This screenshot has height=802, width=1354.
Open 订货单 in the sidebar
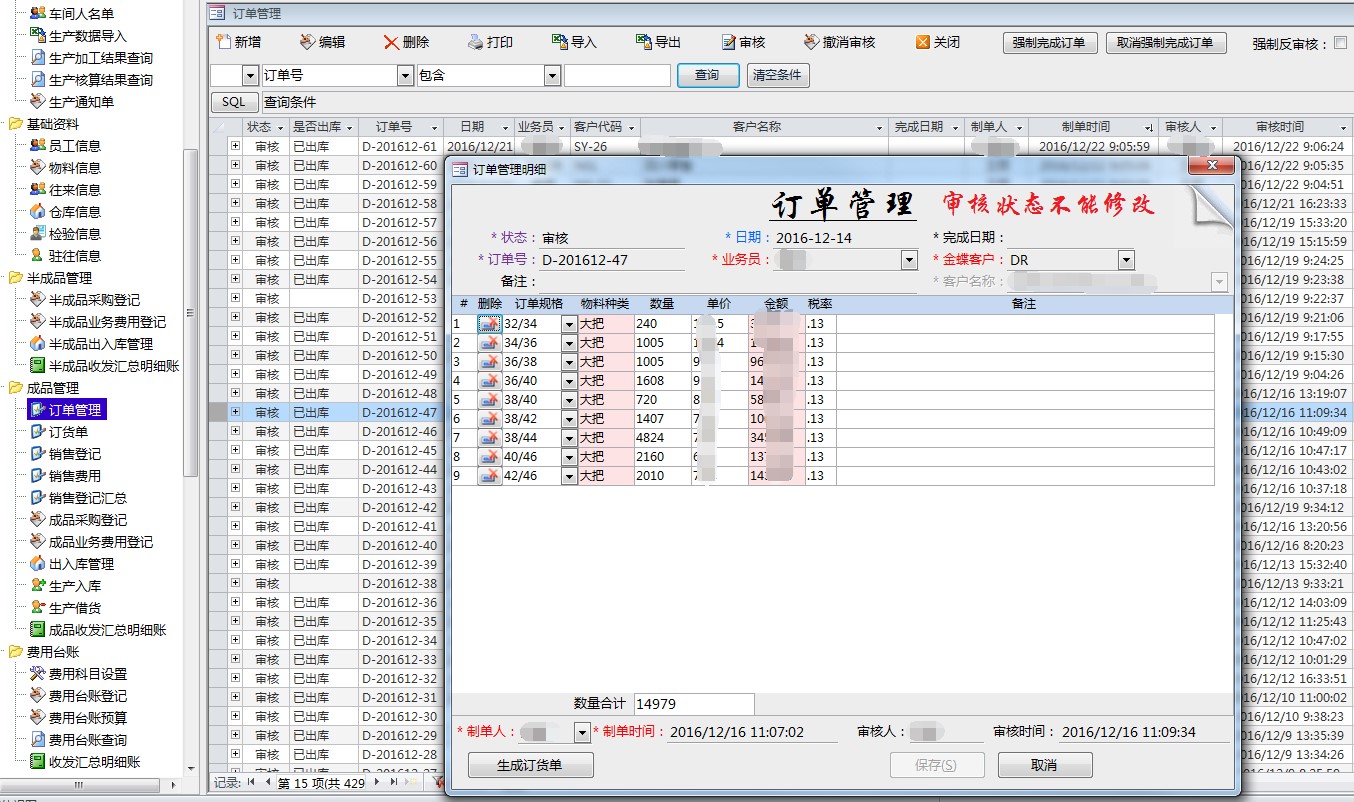coord(68,432)
